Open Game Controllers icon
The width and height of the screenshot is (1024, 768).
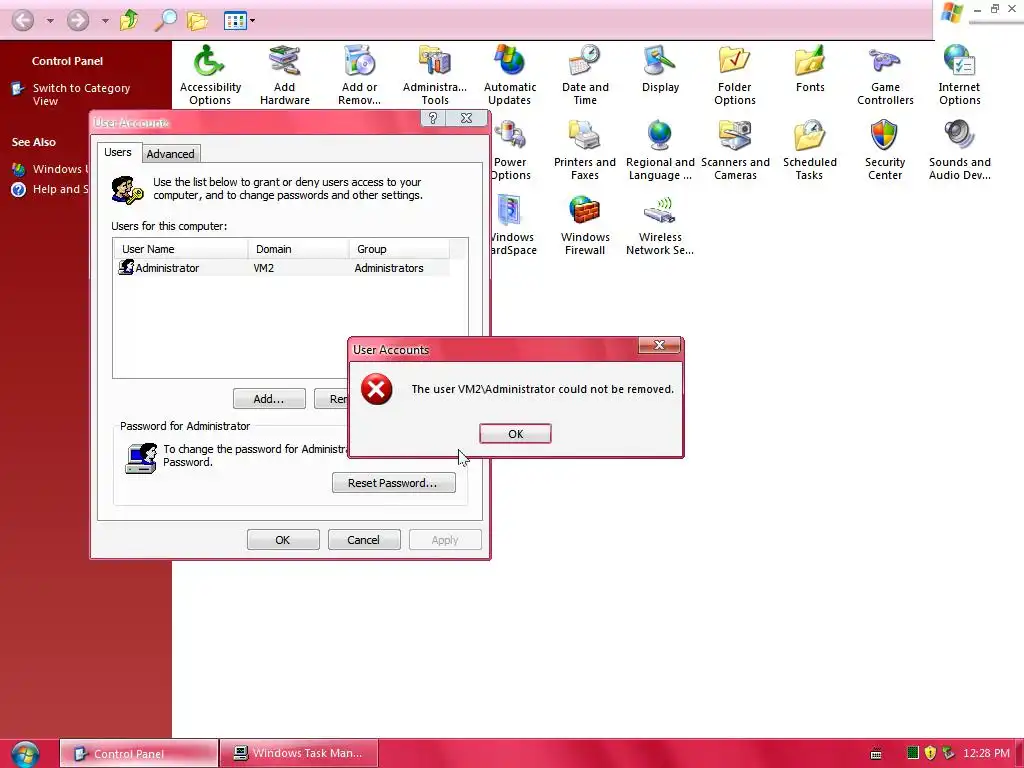[885, 74]
